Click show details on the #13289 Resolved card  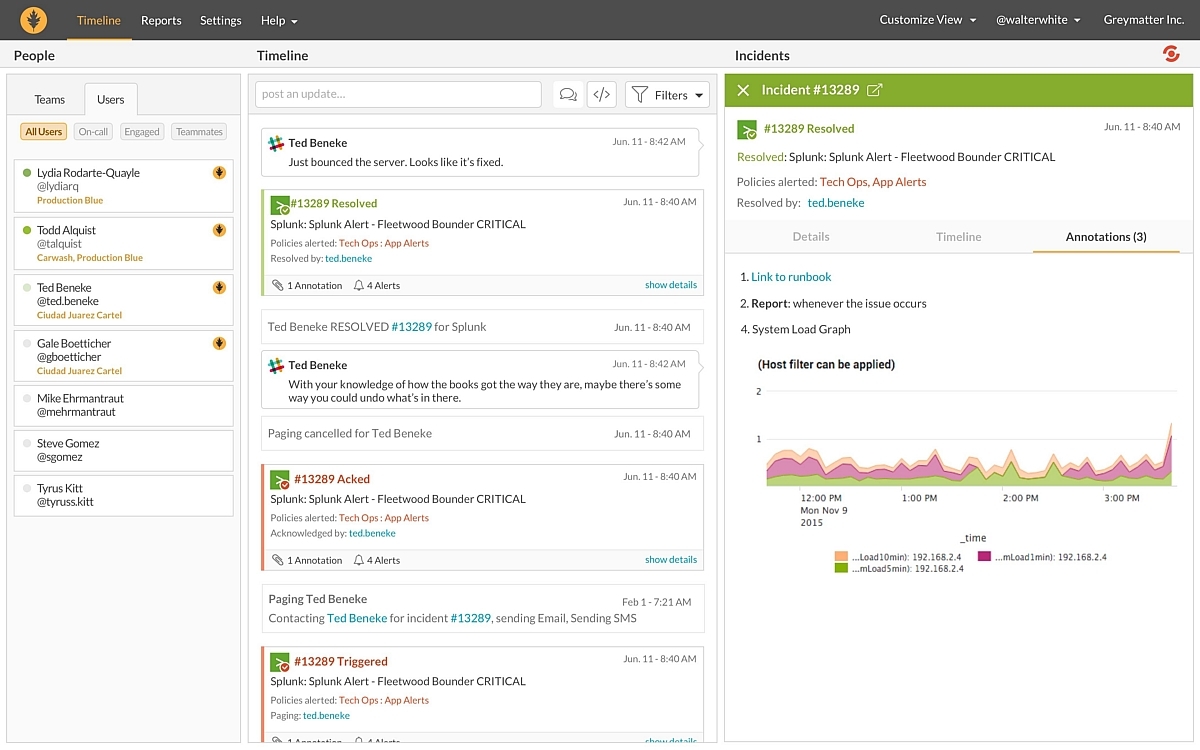(x=670, y=285)
